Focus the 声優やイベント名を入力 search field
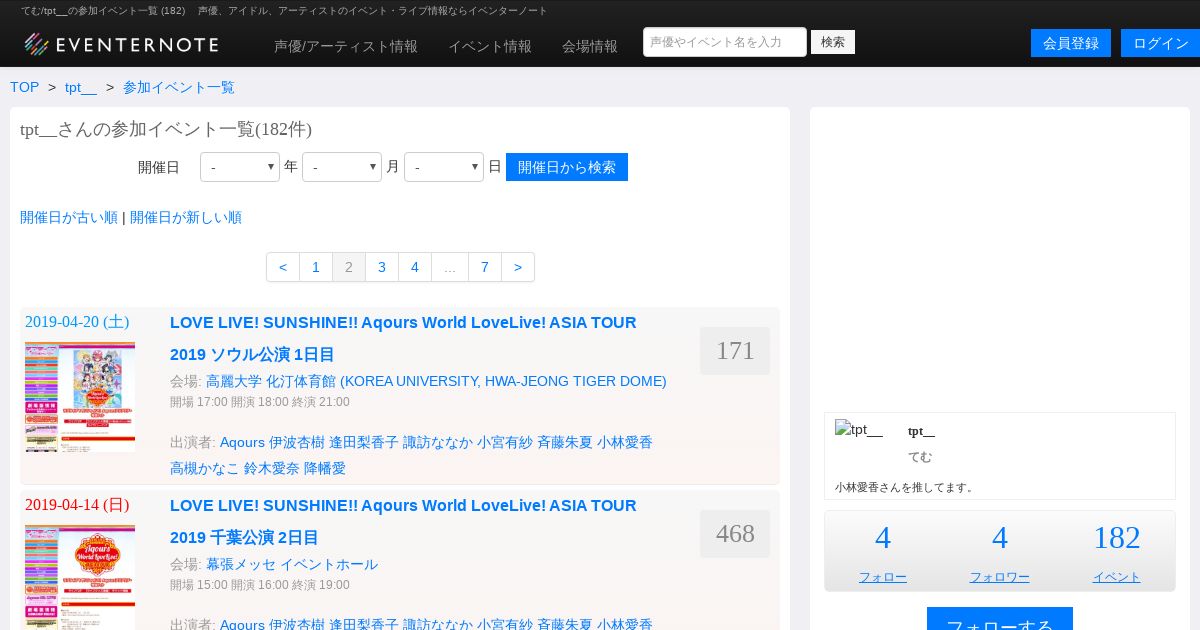Image resolution: width=1200 pixels, height=630 pixels. (x=725, y=42)
